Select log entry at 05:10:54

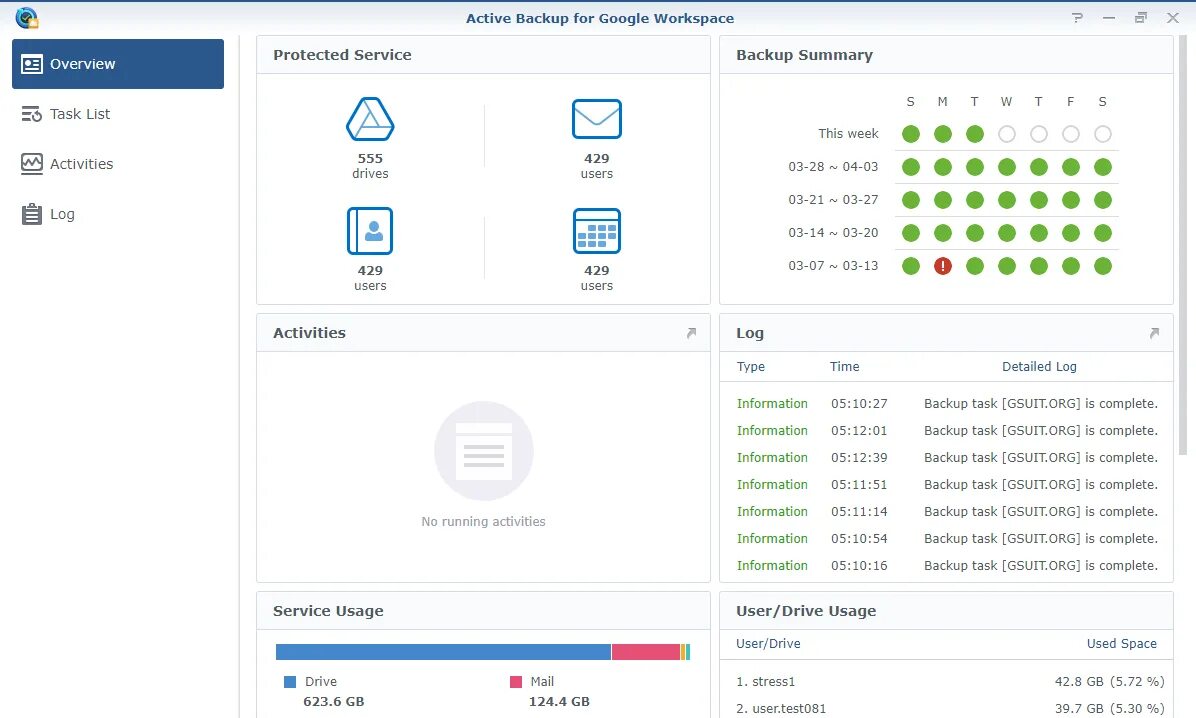click(x=947, y=539)
